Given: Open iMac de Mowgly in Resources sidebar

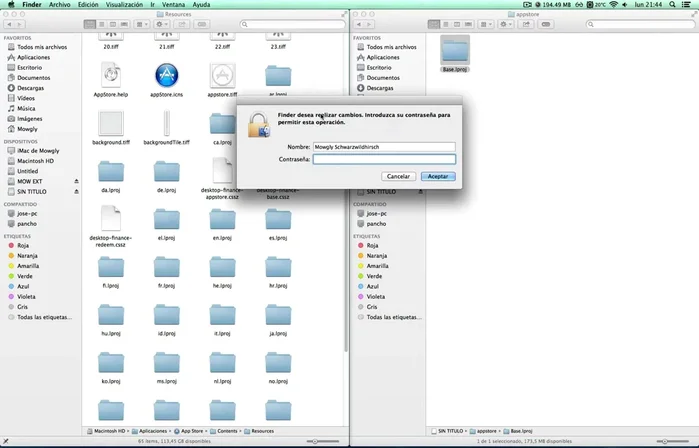Looking at the screenshot, I should [x=38, y=151].
